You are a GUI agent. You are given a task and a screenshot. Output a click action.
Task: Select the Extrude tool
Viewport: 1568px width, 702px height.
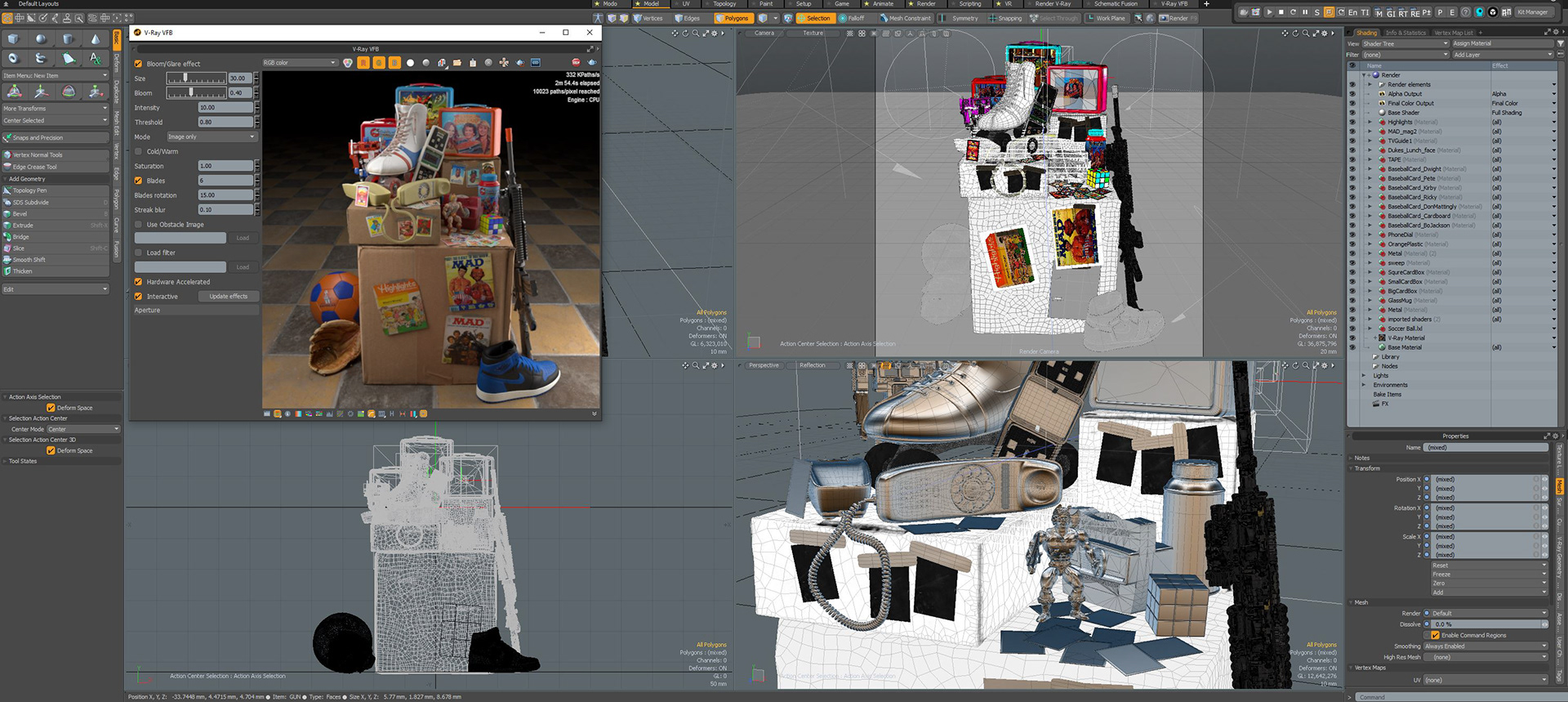tap(56, 225)
